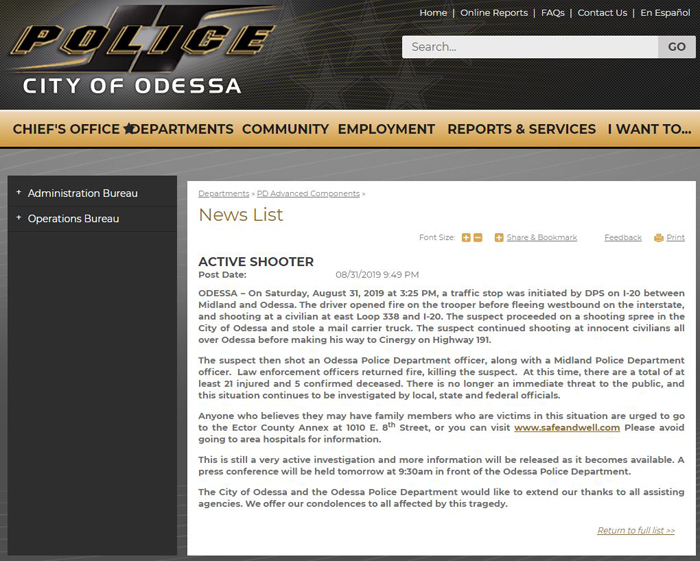This screenshot has height=561, width=700.
Task: Open Administration Bureau sidebar item
Action: point(83,193)
